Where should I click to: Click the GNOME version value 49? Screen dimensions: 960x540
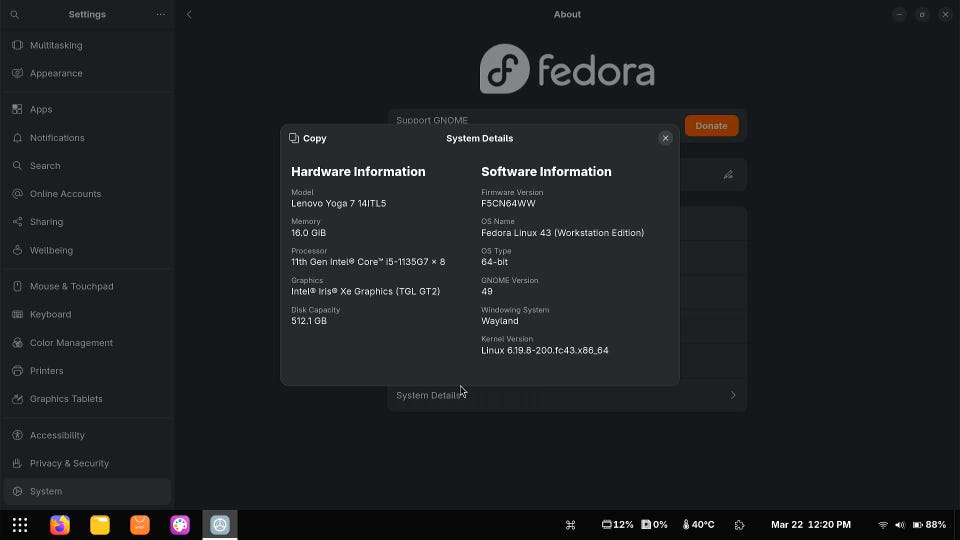[487, 291]
